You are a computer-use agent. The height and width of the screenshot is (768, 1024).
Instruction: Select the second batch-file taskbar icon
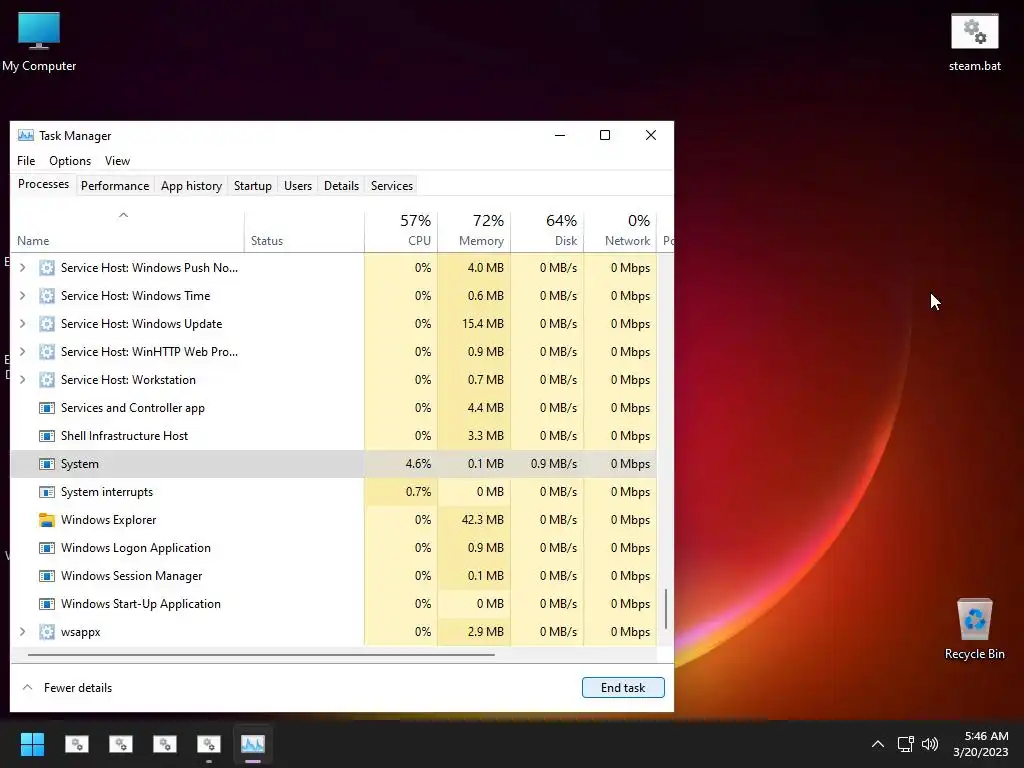(x=121, y=744)
